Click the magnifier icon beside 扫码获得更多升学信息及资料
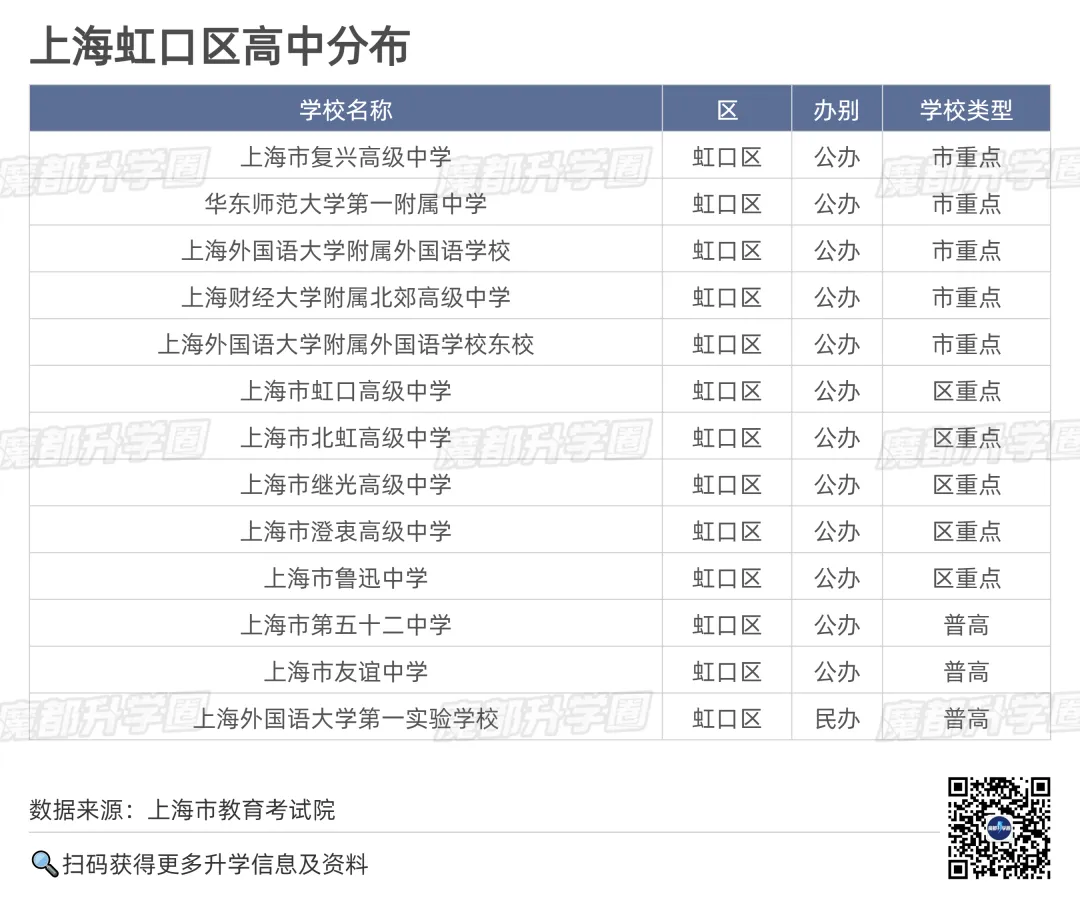Viewport: 1080px width, 900px height. click(x=45, y=864)
